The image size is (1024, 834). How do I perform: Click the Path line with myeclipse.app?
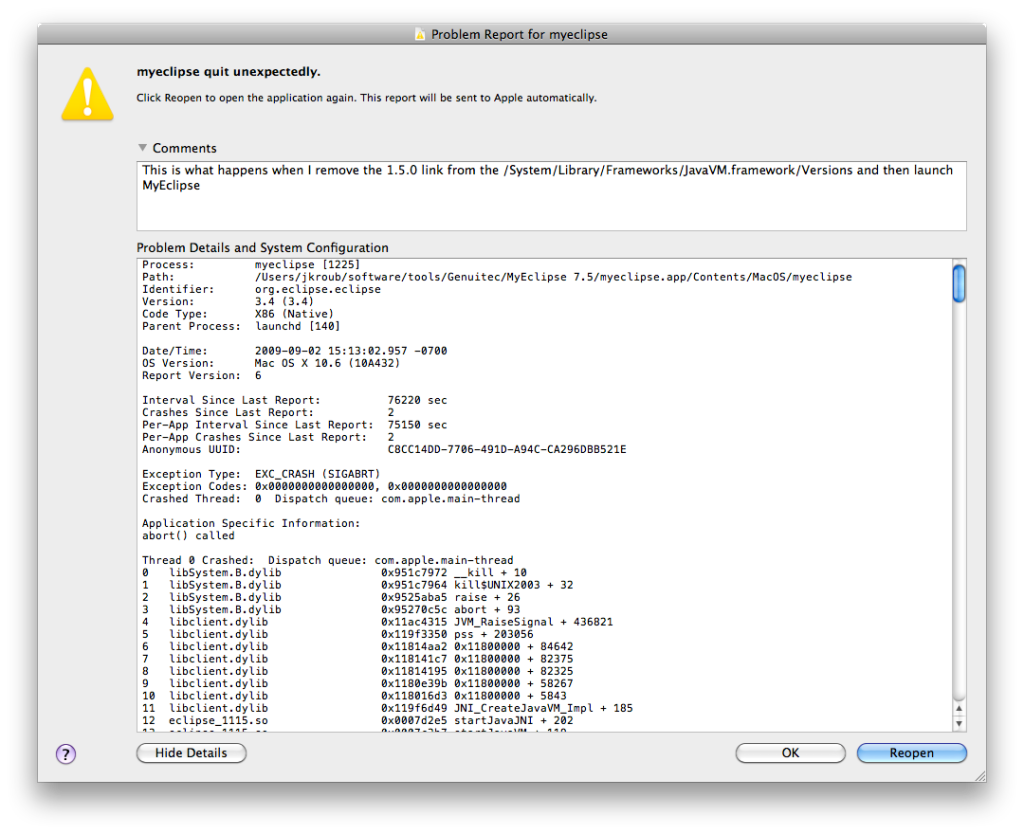click(x=497, y=277)
